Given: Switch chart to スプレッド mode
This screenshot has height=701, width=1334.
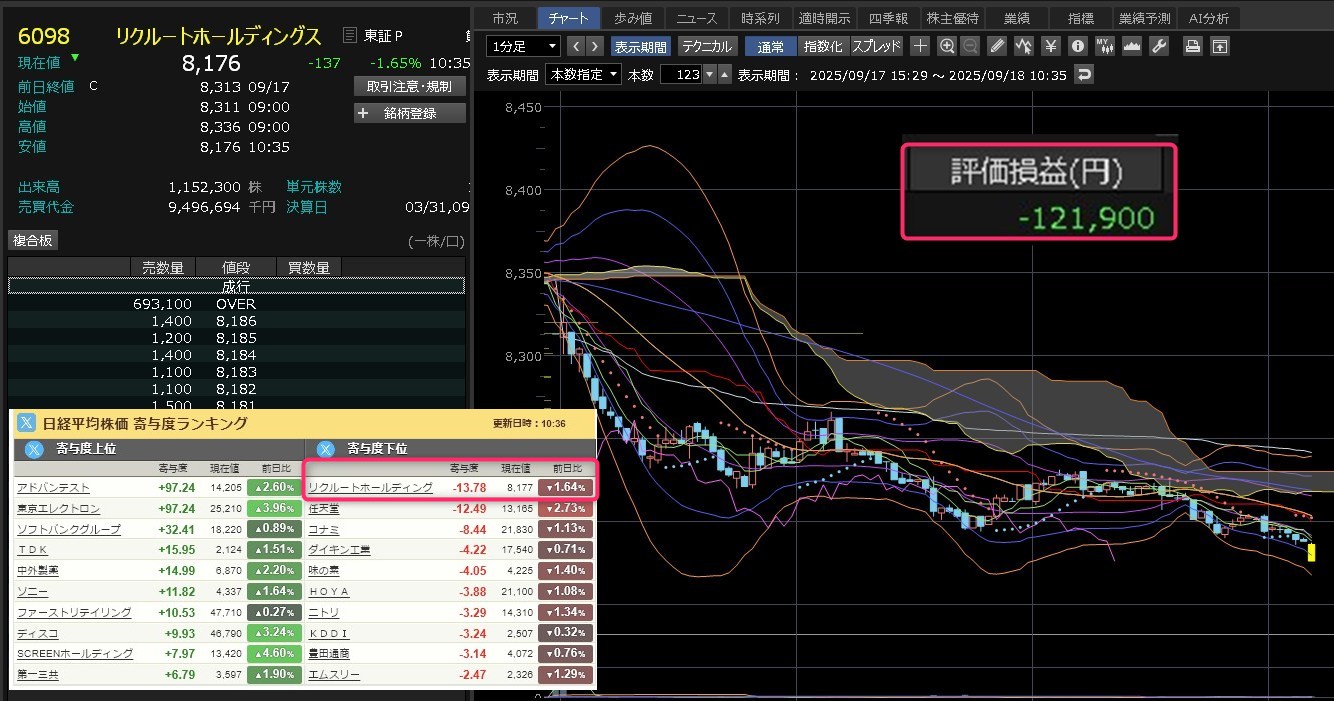Looking at the screenshot, I should [877, 46].
